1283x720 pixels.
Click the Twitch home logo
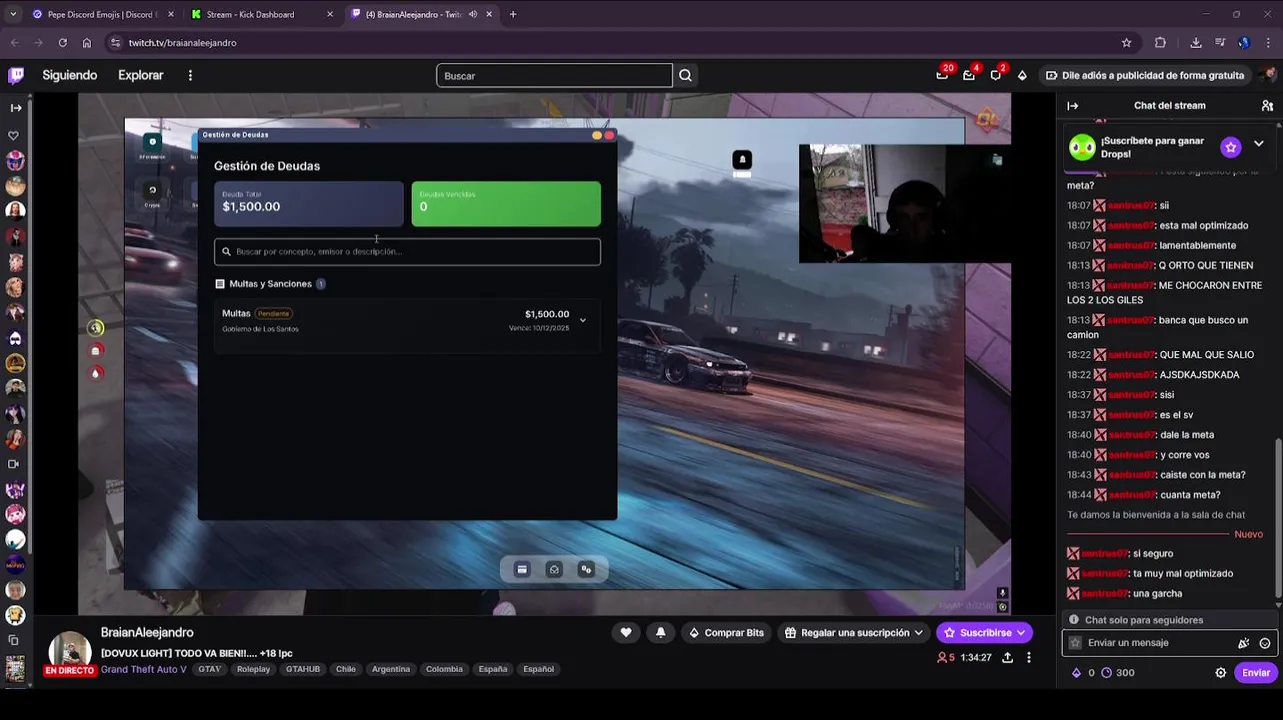16,75
